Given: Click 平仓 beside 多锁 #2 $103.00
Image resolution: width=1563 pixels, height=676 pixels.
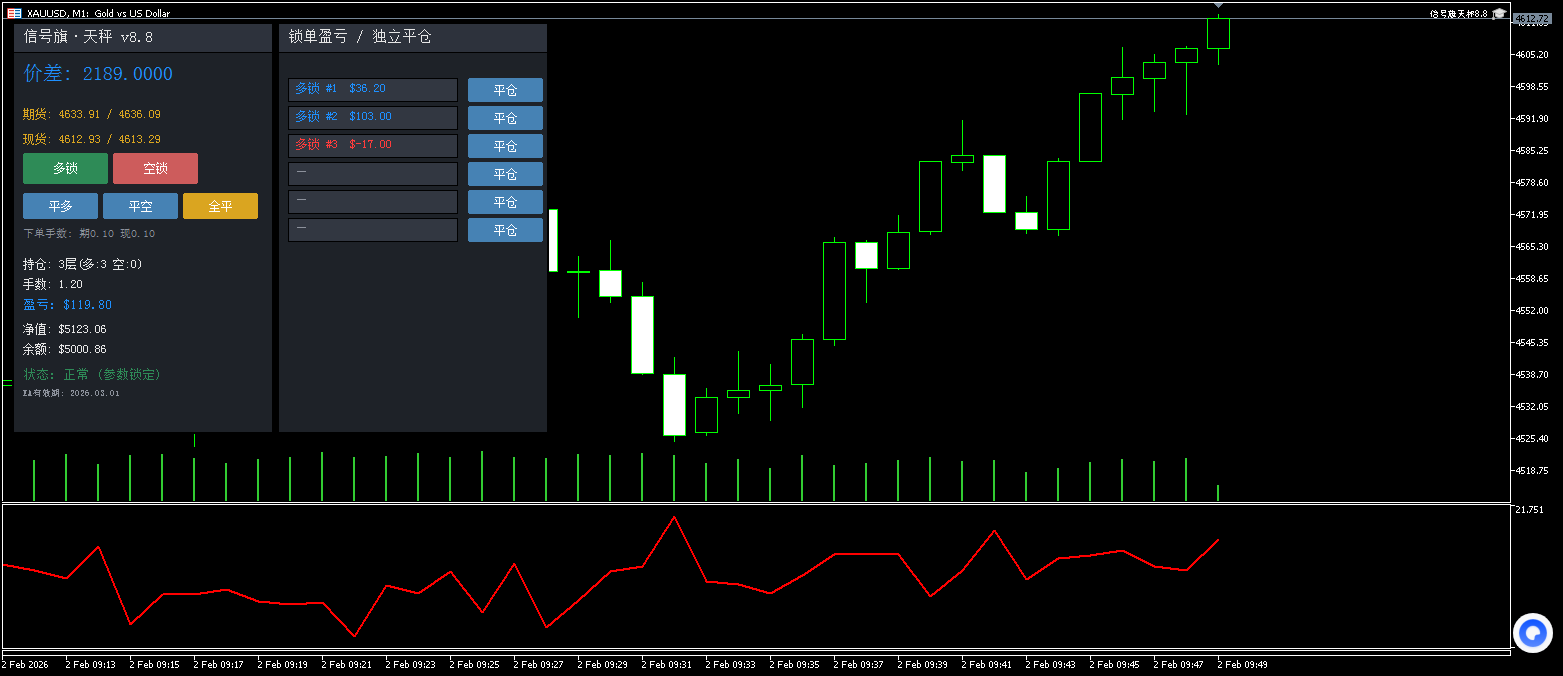Looking at the screenshot, I should click(x=505, y=118).
